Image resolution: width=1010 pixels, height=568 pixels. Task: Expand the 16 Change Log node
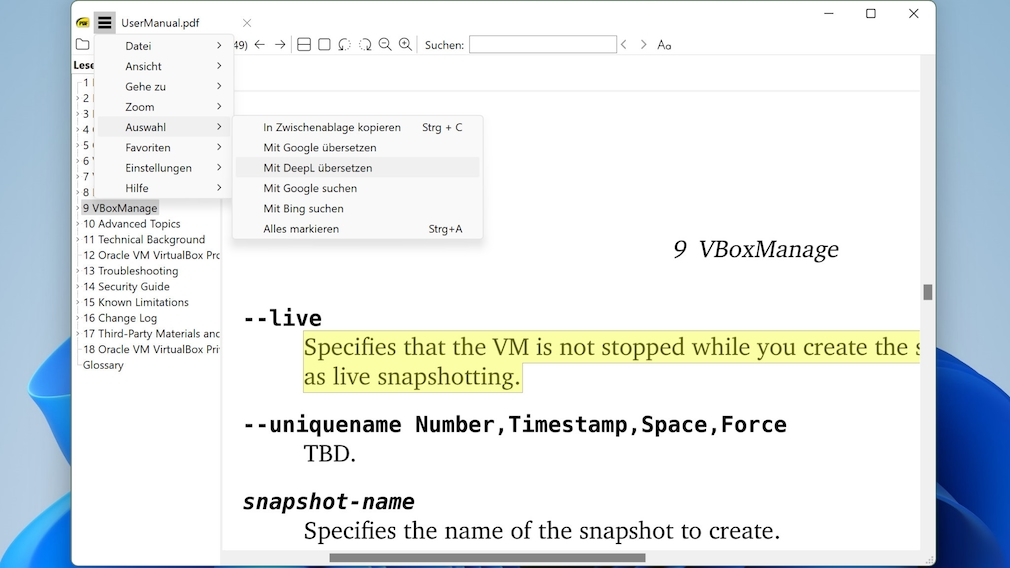tap(77, 318)
